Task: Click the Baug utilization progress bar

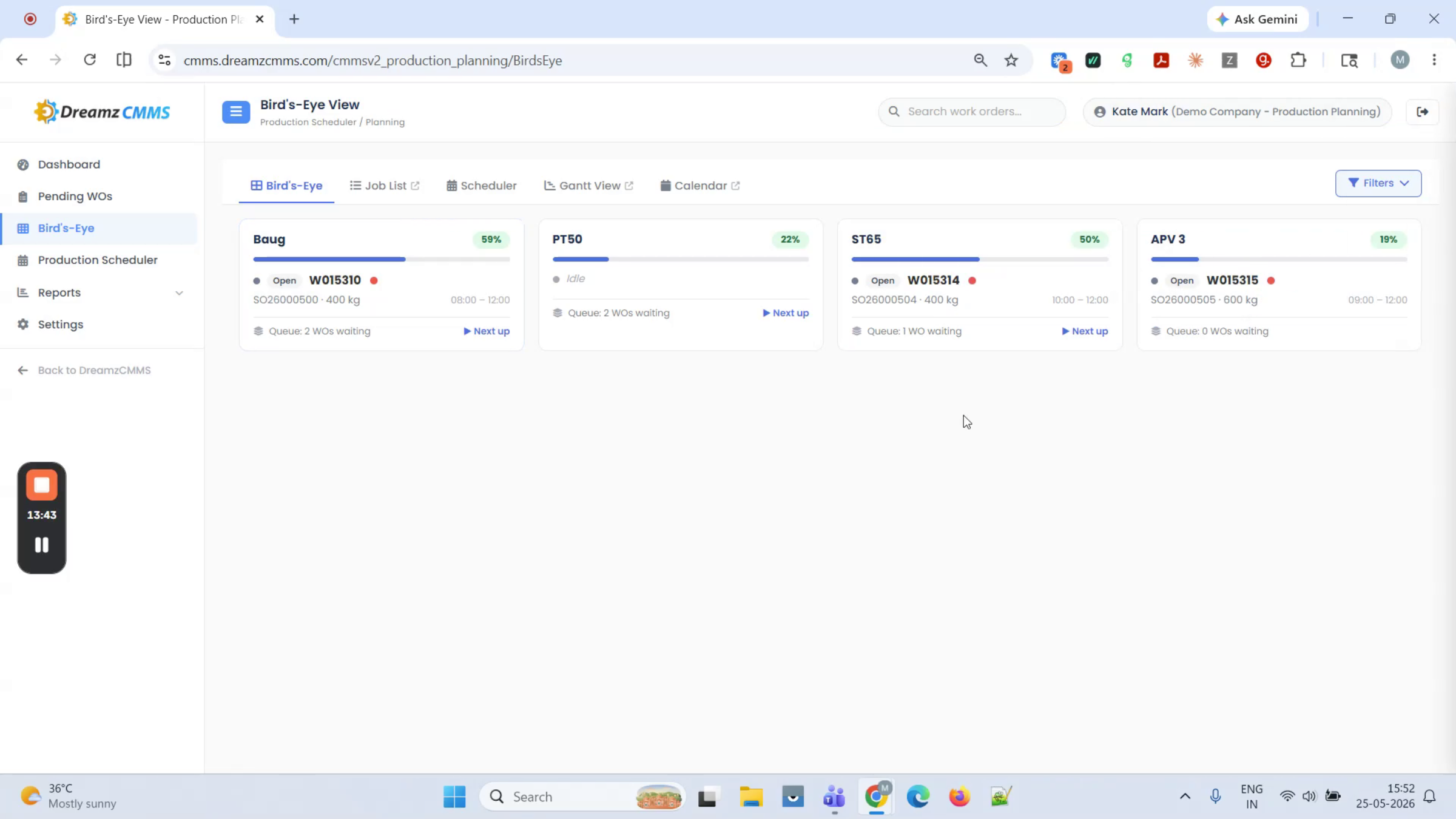Action: pos(381,259)
